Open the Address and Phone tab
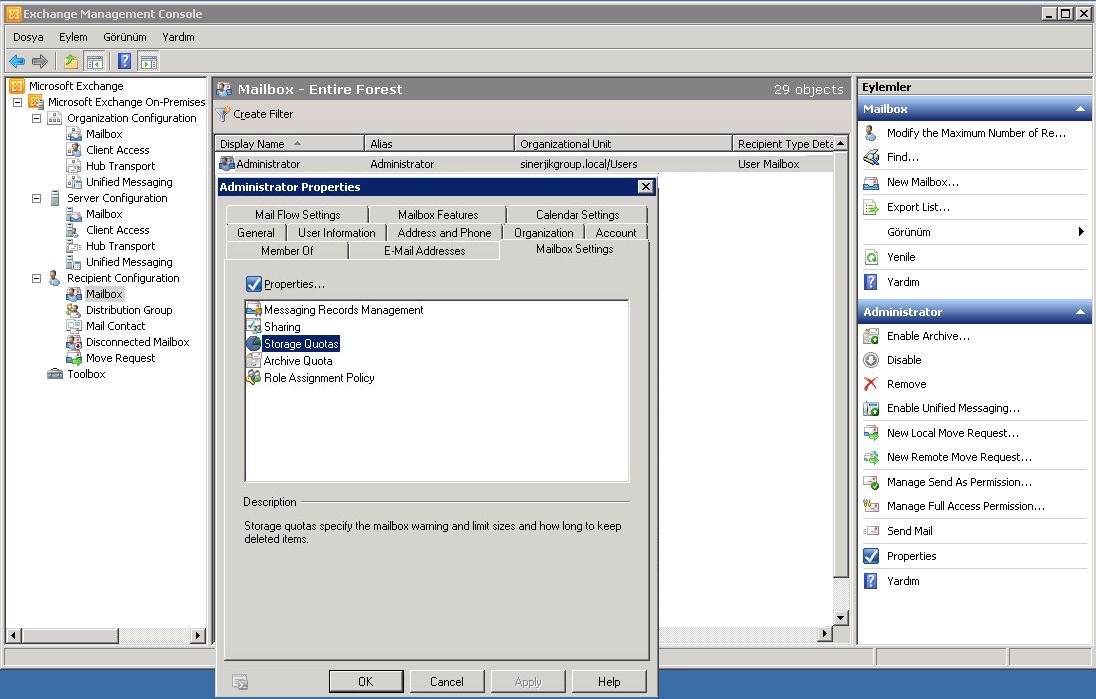The width and height of the screenshot is (1096, 699). click(445, 233)
